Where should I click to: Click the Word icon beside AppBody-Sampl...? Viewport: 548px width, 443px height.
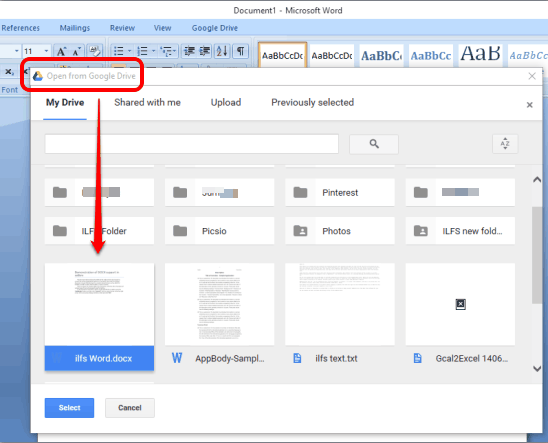[x=177, y=358]
